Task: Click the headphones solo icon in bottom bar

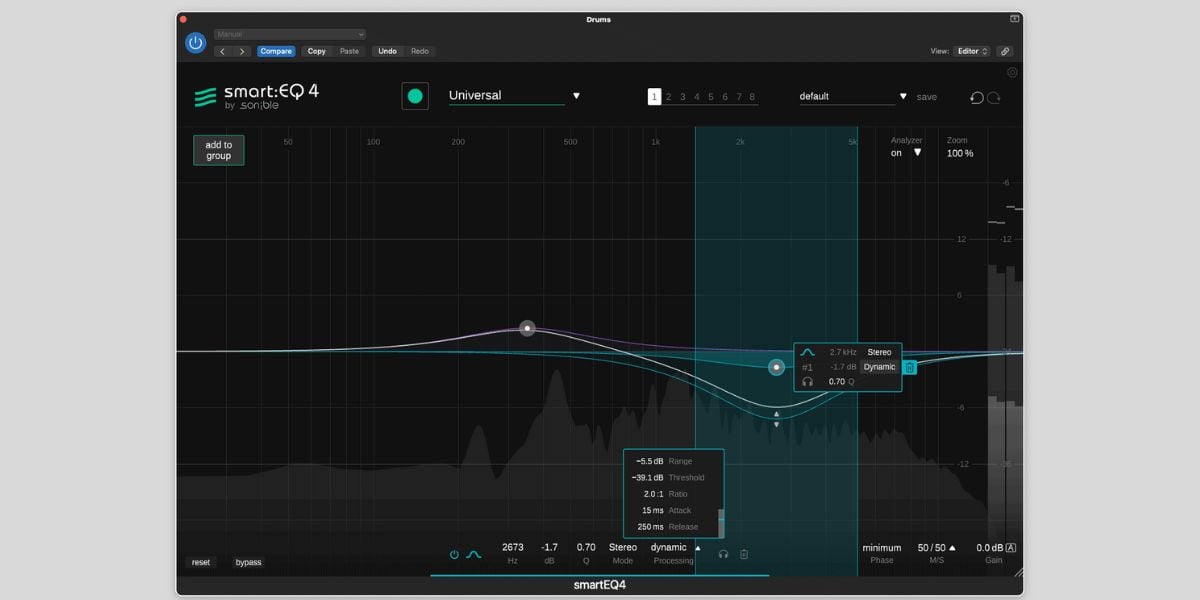Action: click(723, 554)
